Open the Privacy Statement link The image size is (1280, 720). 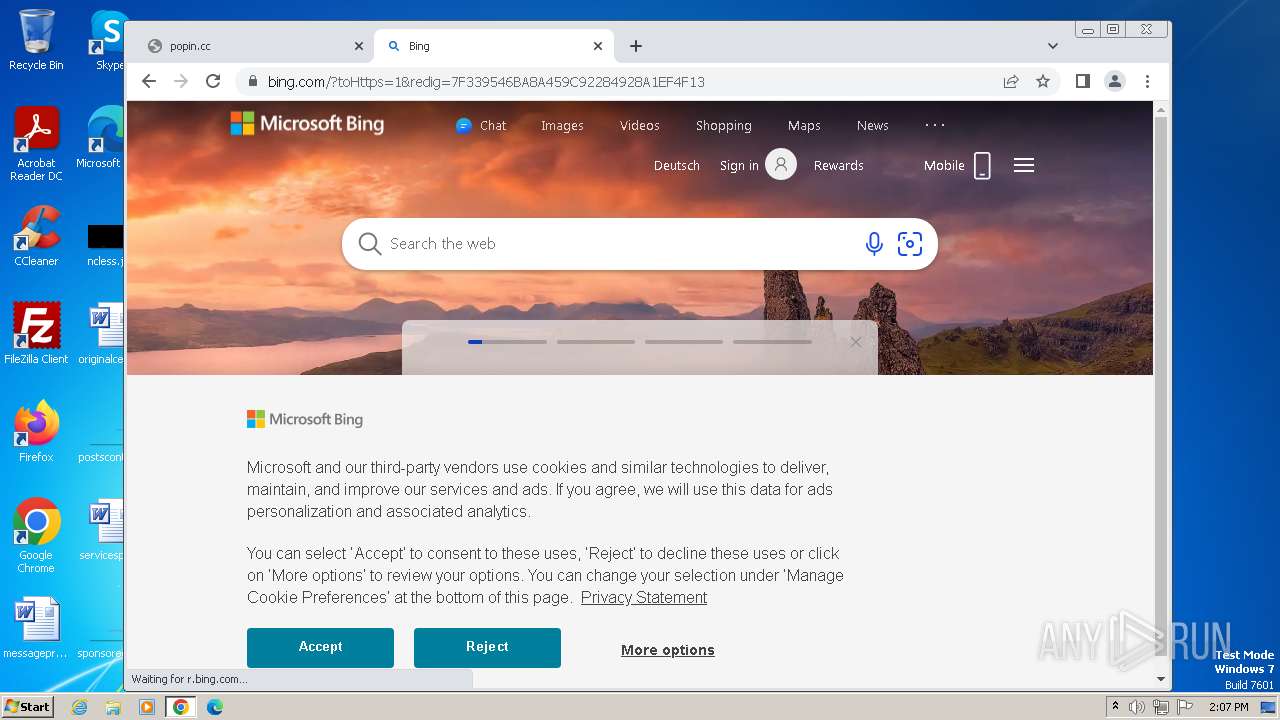coord(644,598)
